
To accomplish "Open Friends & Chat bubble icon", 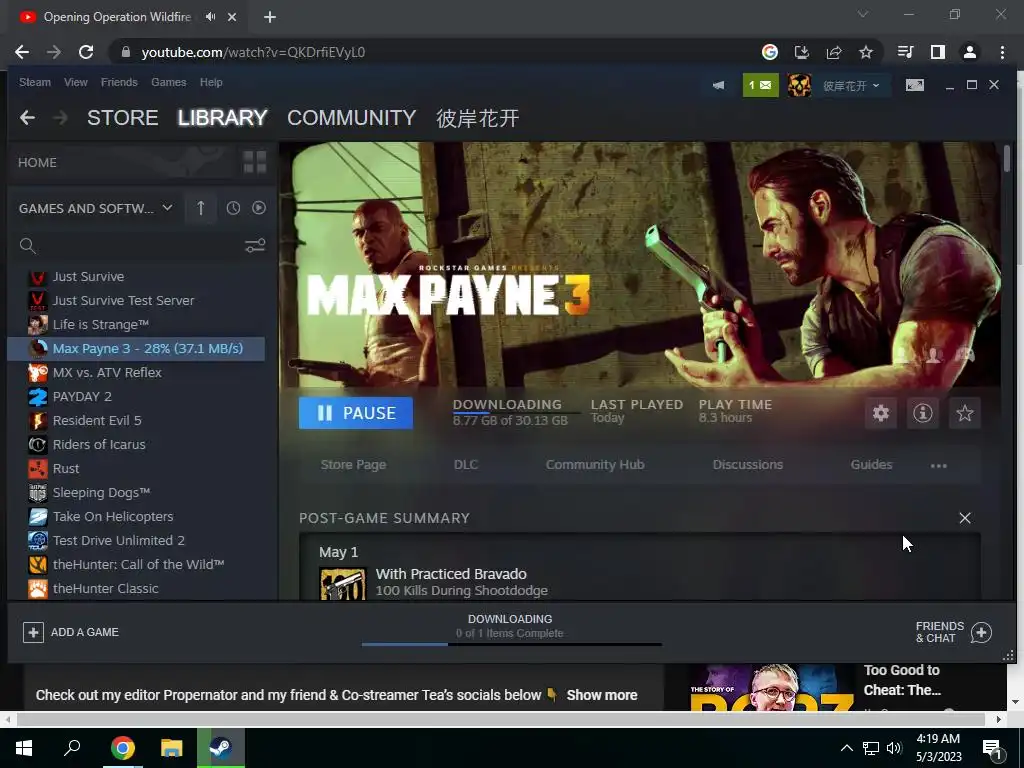I will 981,632.
